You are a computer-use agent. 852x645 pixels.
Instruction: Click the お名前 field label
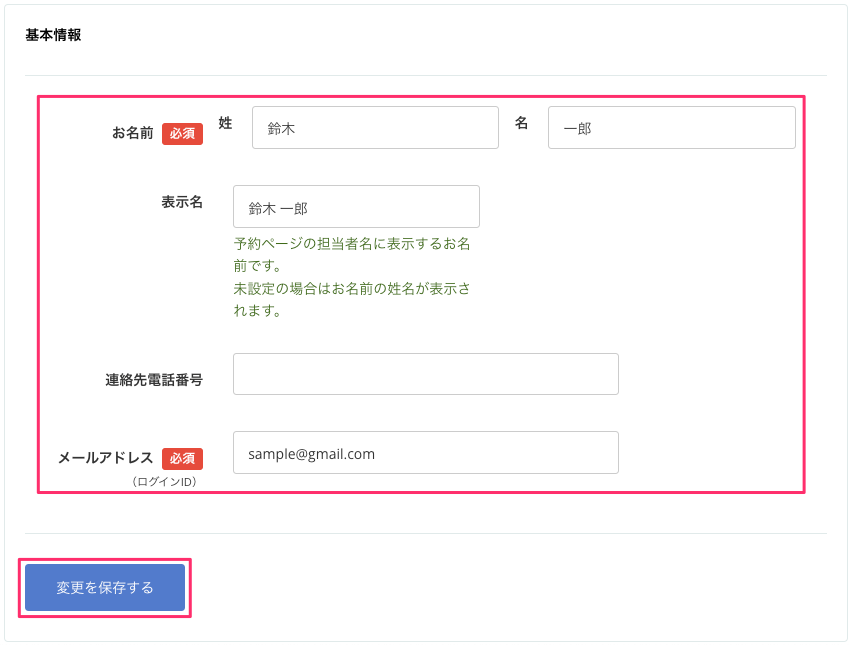click(132, 133)
